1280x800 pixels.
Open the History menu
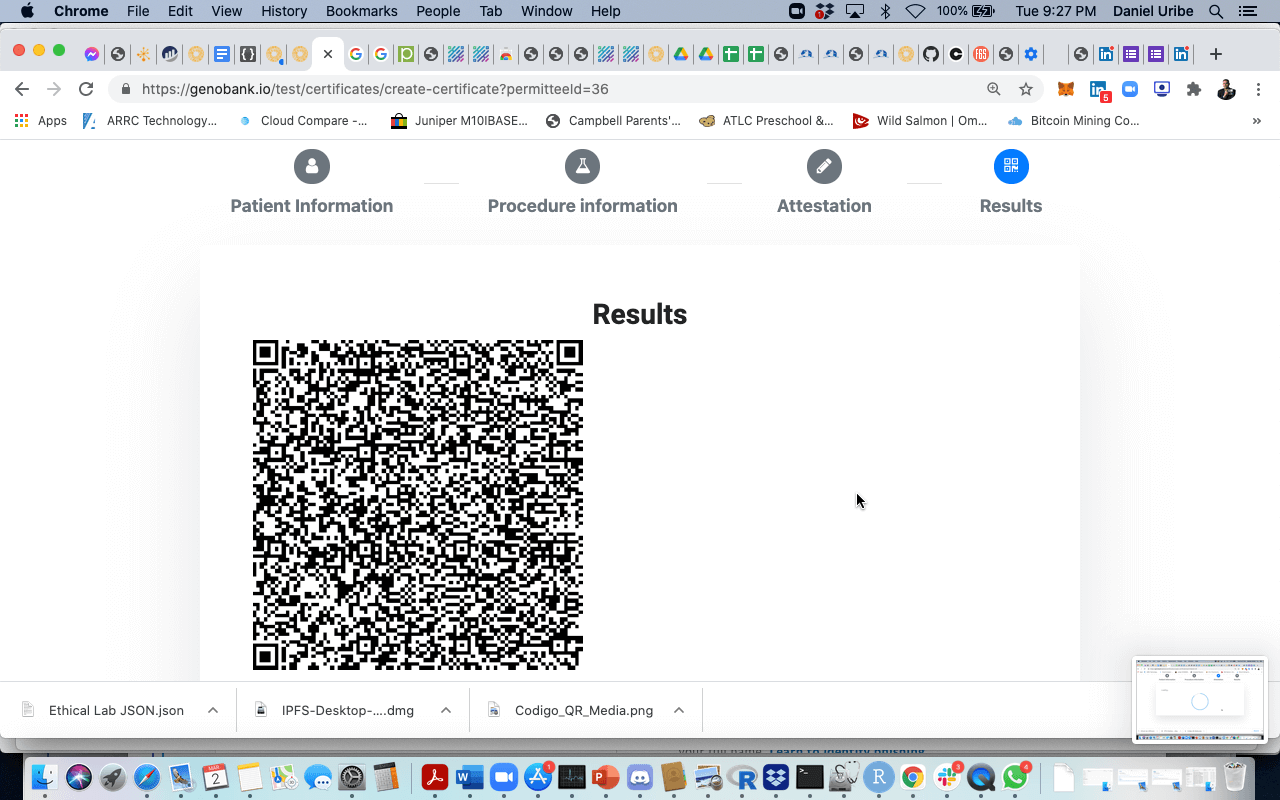tap(284, 11)
